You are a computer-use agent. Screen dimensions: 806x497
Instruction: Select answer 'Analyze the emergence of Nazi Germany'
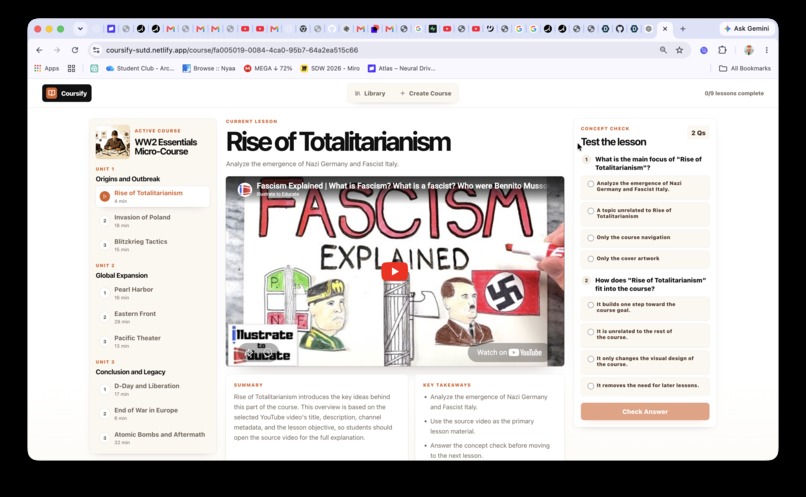coord(645,187)
